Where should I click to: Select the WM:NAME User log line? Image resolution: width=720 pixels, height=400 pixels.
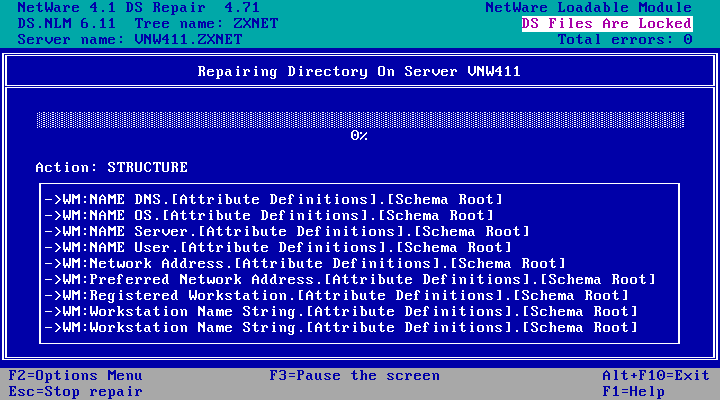click(x=278, y=248)
